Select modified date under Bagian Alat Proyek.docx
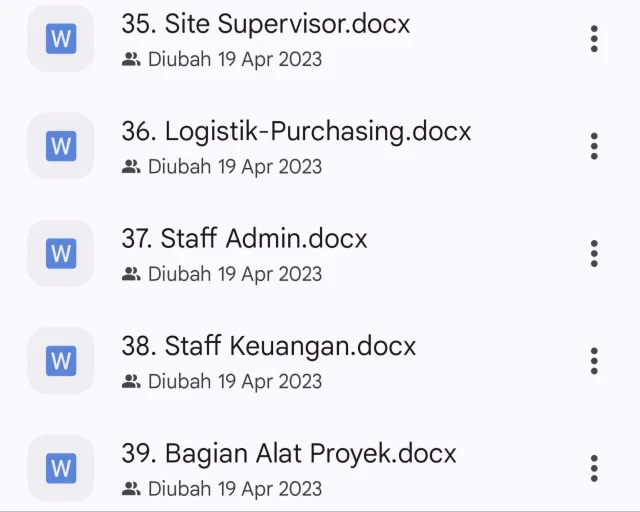This screenshot has height=512, width=640. point(235,488)
